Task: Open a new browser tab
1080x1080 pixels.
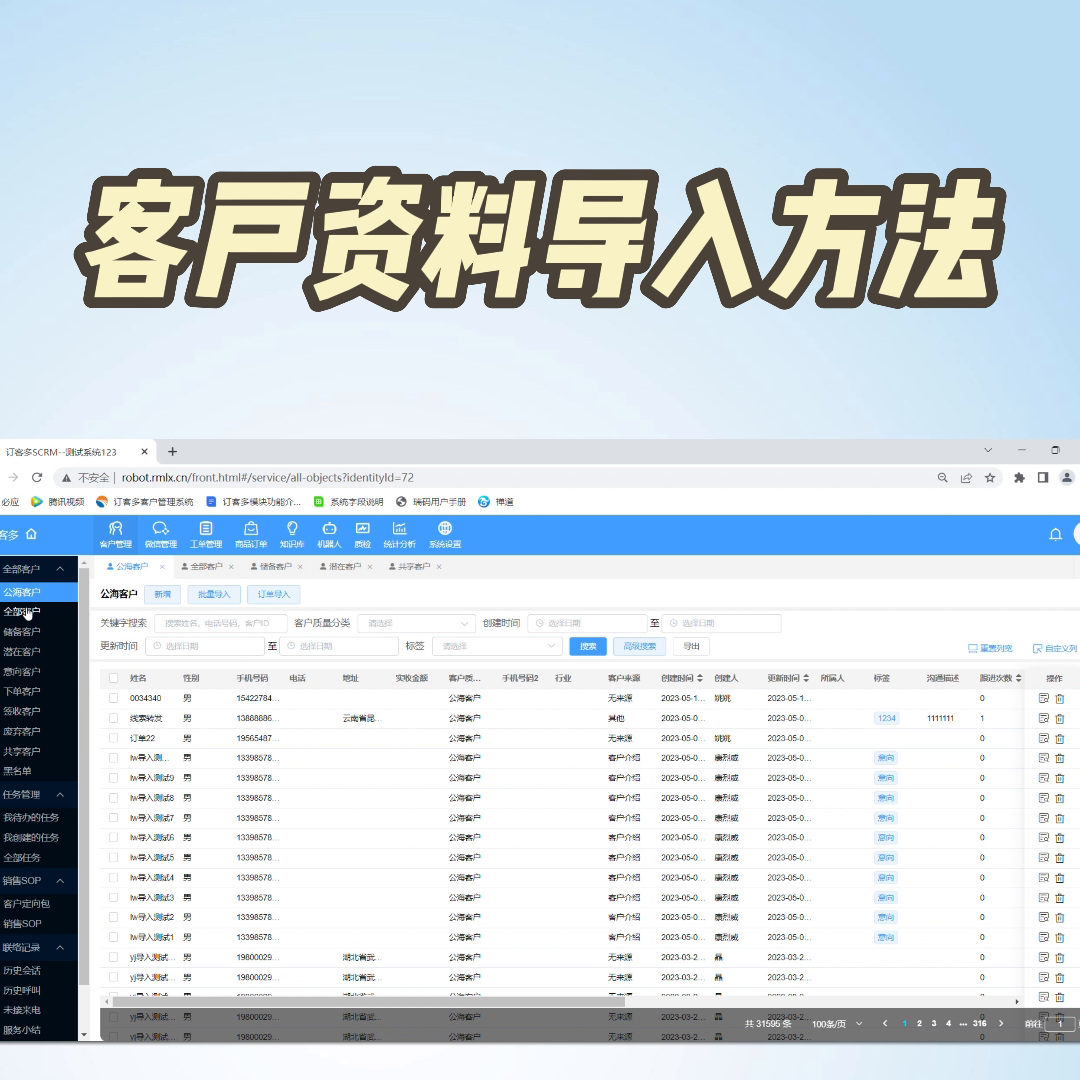Action: (172, 451)
